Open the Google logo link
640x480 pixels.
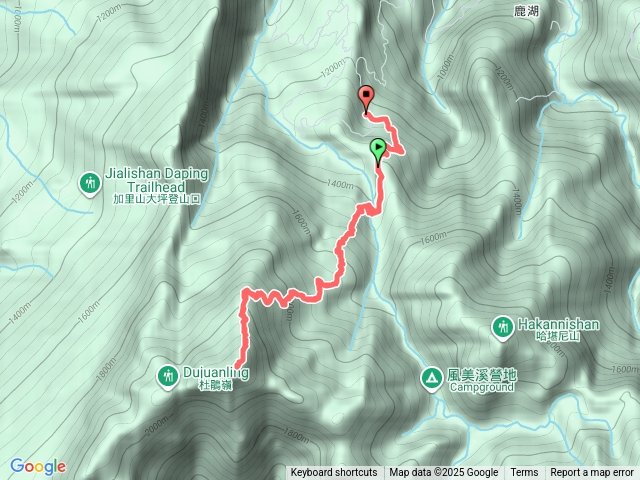(x=38, y=466)
